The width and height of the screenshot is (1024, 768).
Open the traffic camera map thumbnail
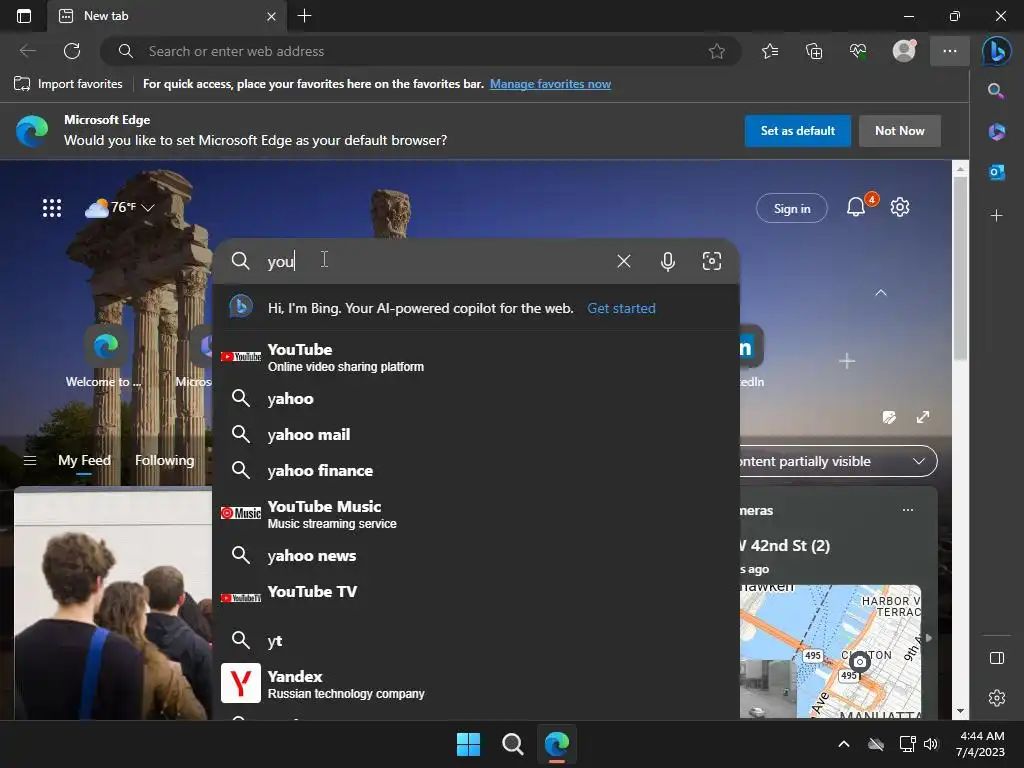(x=830, y=652)
